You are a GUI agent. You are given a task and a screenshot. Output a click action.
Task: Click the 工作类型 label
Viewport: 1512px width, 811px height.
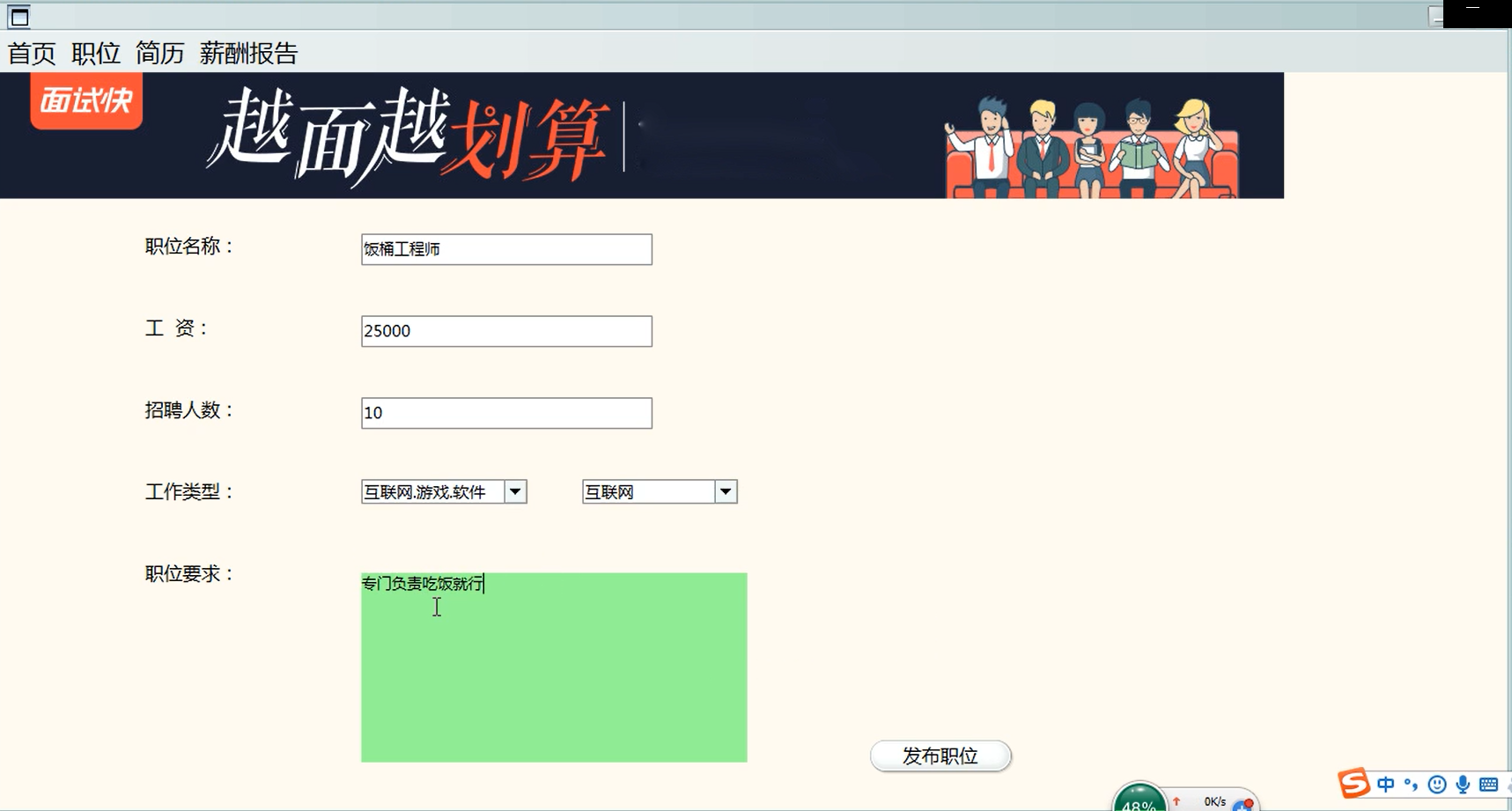coord(189,492)
